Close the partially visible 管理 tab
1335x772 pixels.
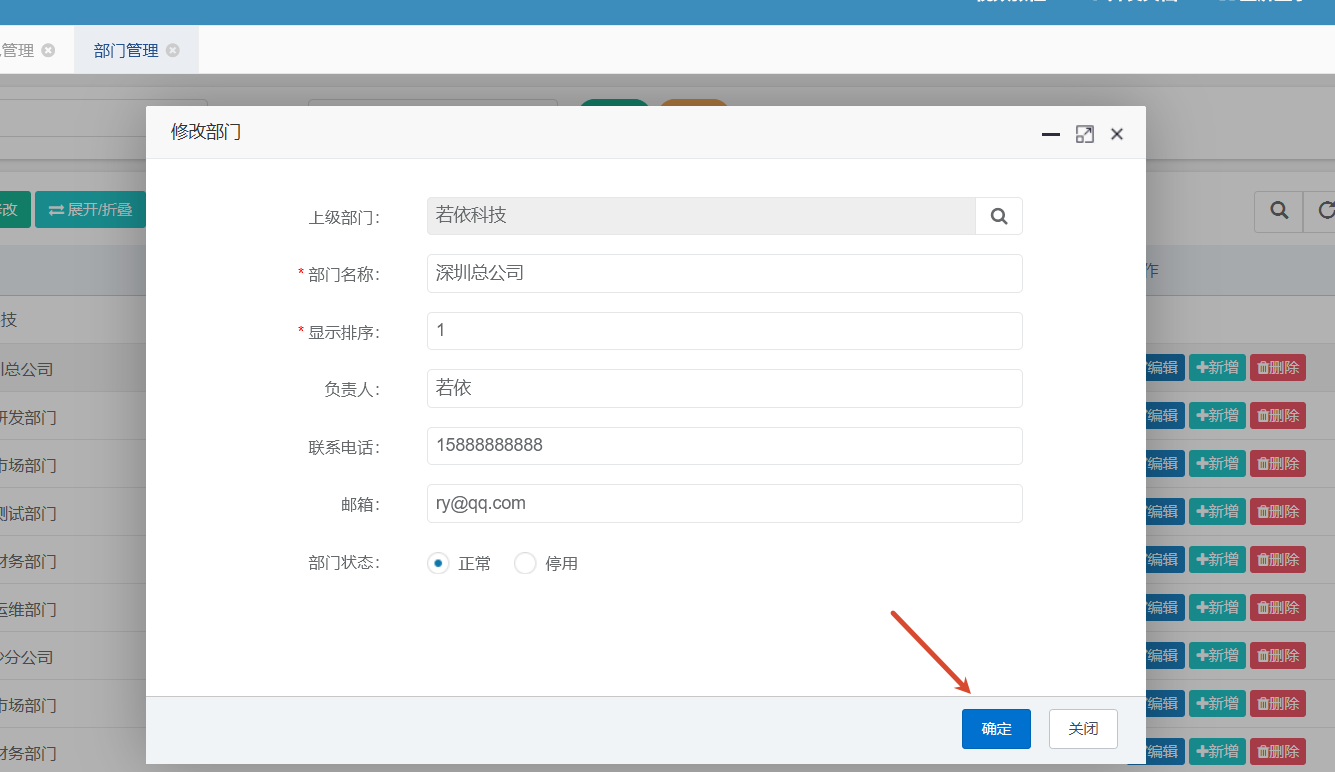[x=48, y=50]
